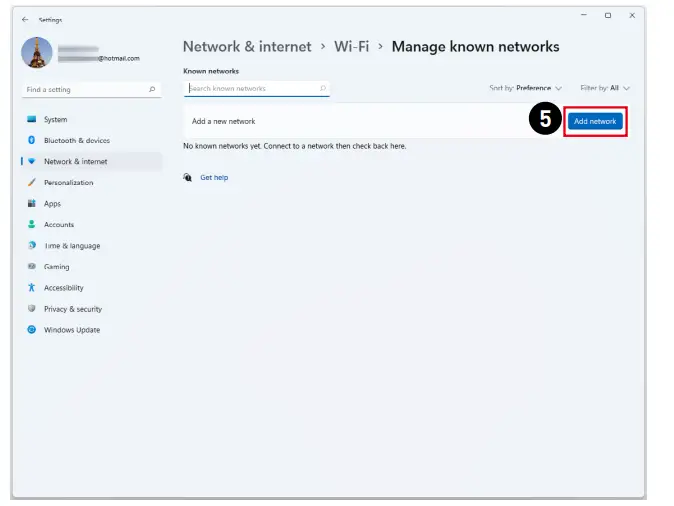Click the Accessibility figure icon
Screen dimensions: 674x506
click(x=32, y=288)
